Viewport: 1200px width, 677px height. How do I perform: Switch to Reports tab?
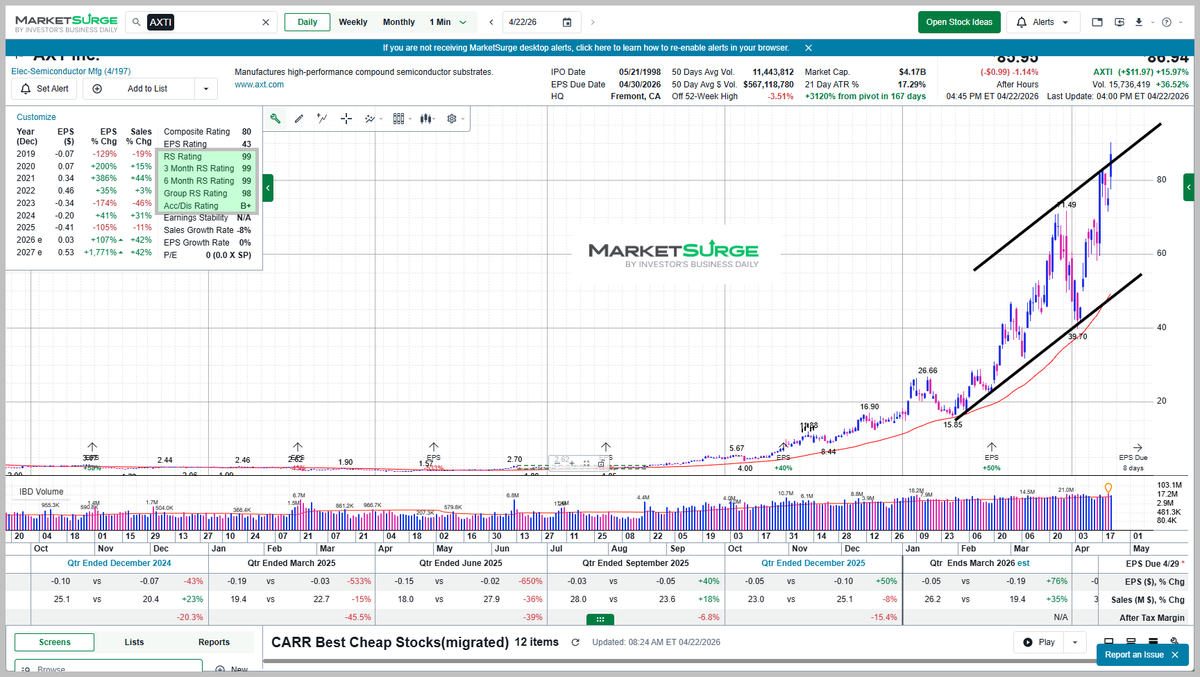click(x=214, y=642)
